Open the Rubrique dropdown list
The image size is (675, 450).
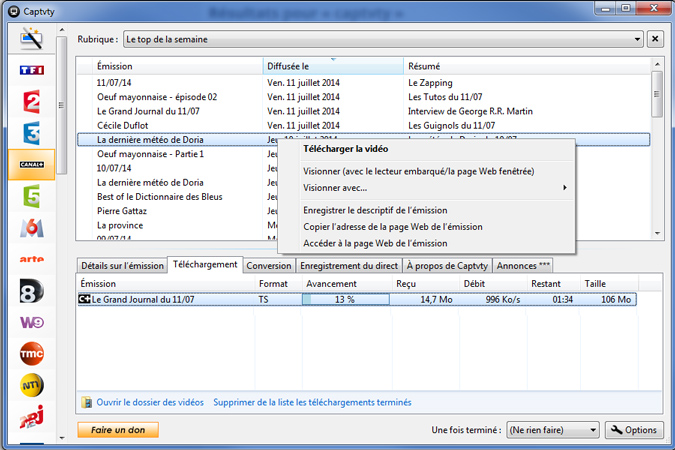pos(636,39)
